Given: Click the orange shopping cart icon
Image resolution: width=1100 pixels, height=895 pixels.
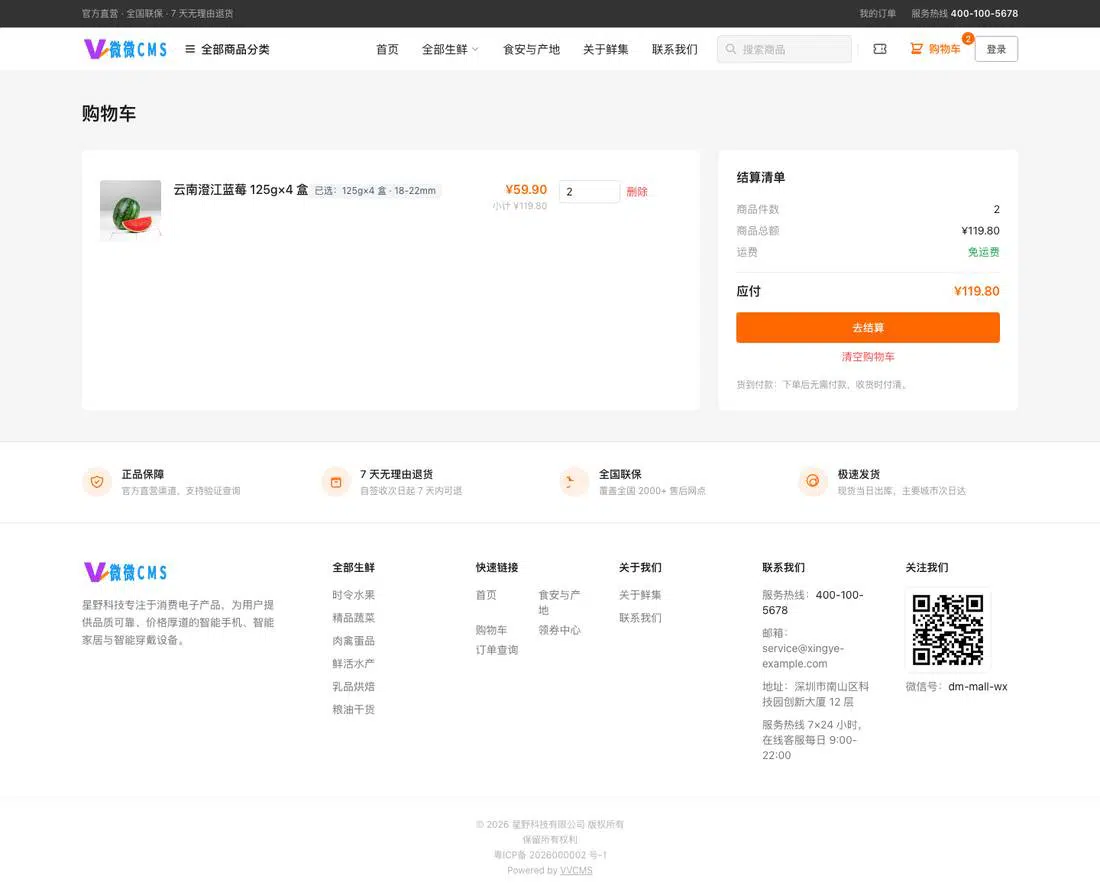Looking at the screenshot, I should click(x=916, y=48).
